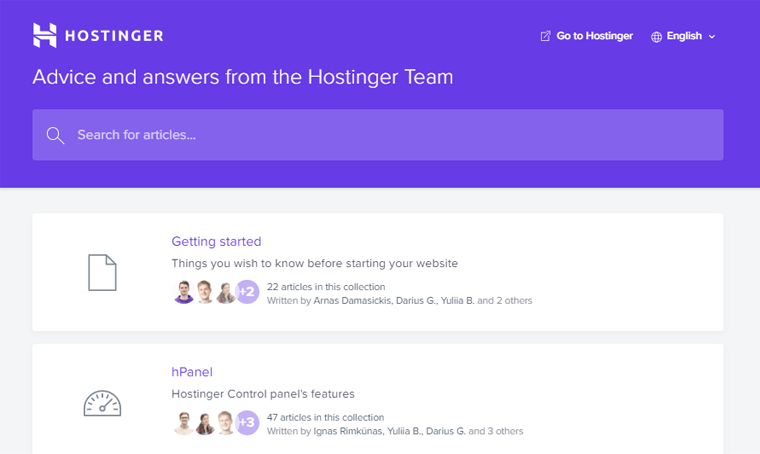Click the first author avatar in hPanel

[x=183, y=423]
